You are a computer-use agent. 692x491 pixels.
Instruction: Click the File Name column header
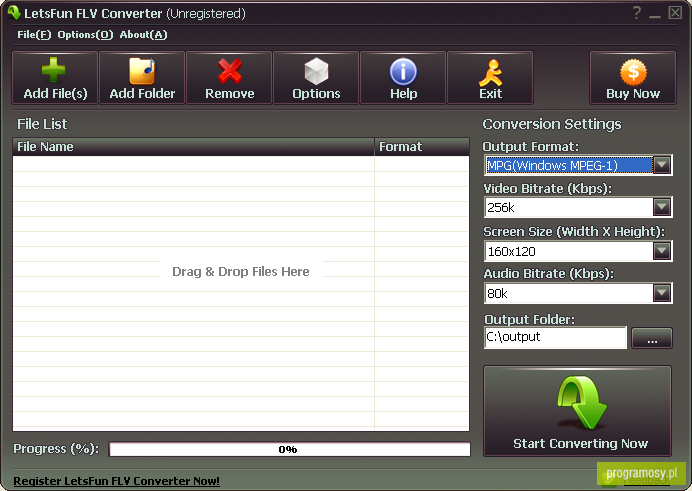coord(193,147)
